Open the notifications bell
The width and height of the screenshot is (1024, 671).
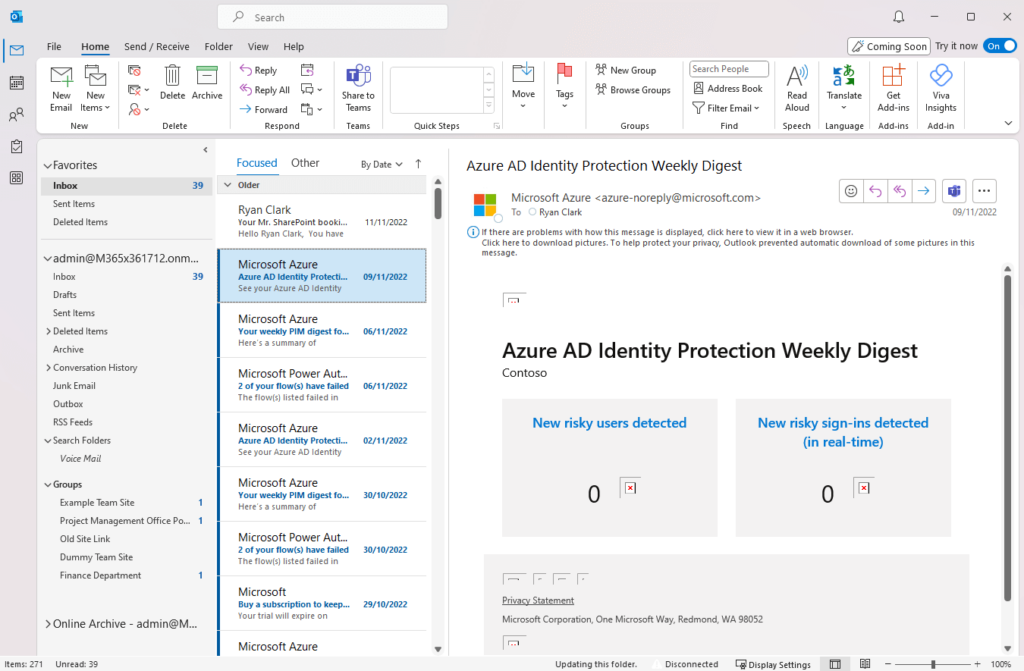tap(899, 17)
